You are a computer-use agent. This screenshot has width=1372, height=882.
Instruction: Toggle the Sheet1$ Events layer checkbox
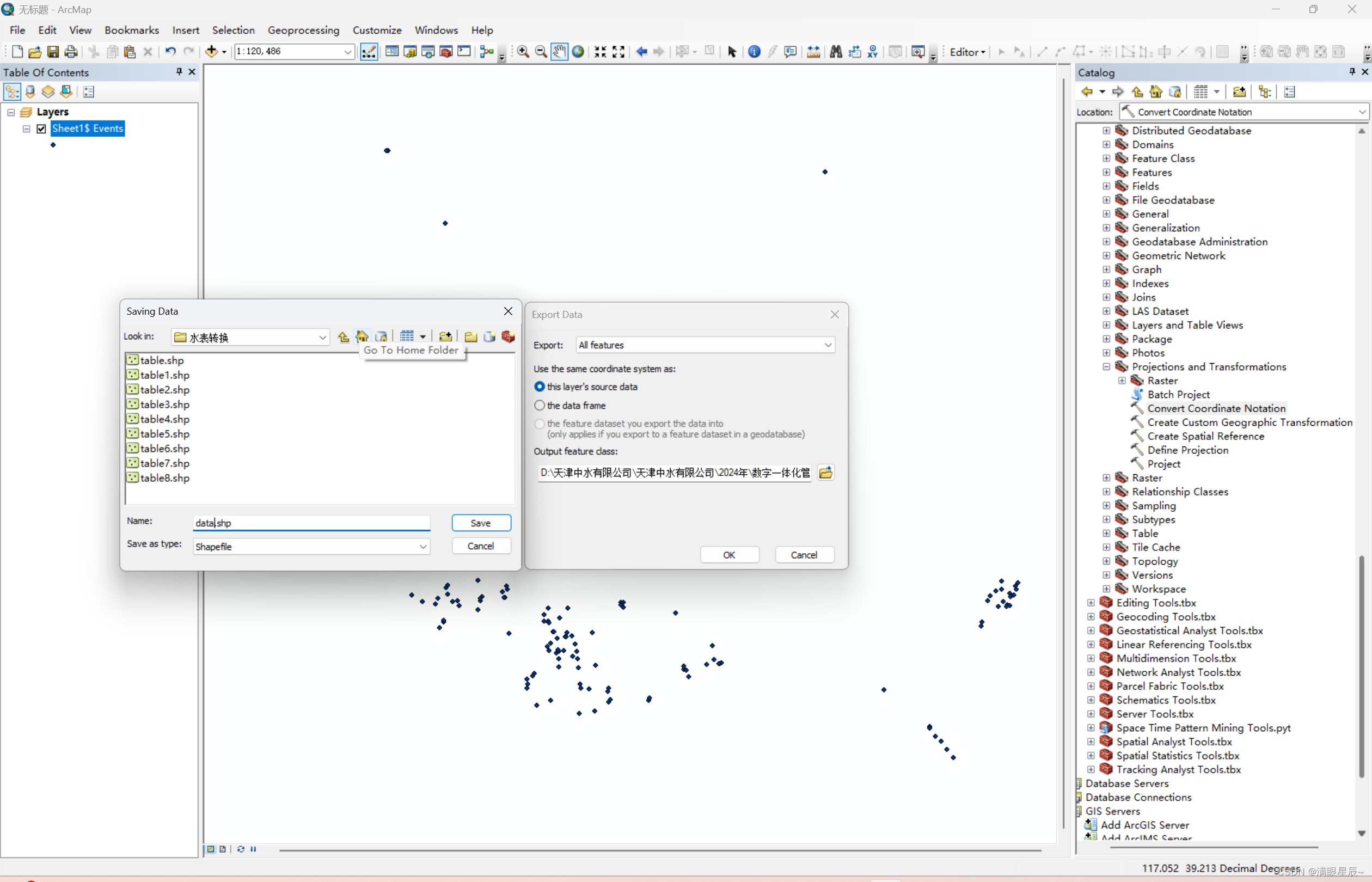[41, 129]
